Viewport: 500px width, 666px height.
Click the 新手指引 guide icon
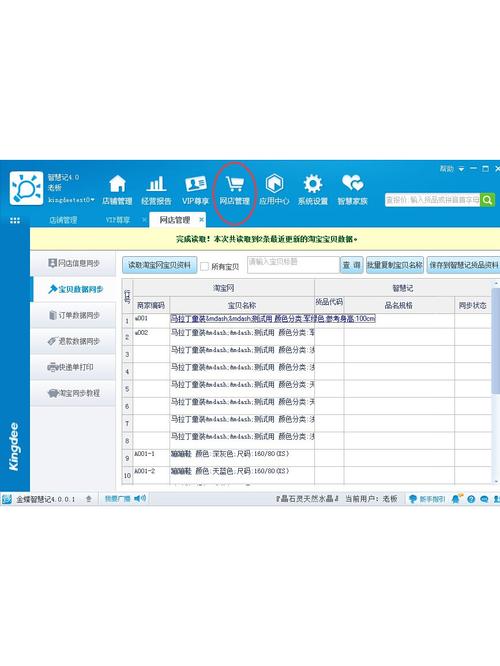(412, 499)
